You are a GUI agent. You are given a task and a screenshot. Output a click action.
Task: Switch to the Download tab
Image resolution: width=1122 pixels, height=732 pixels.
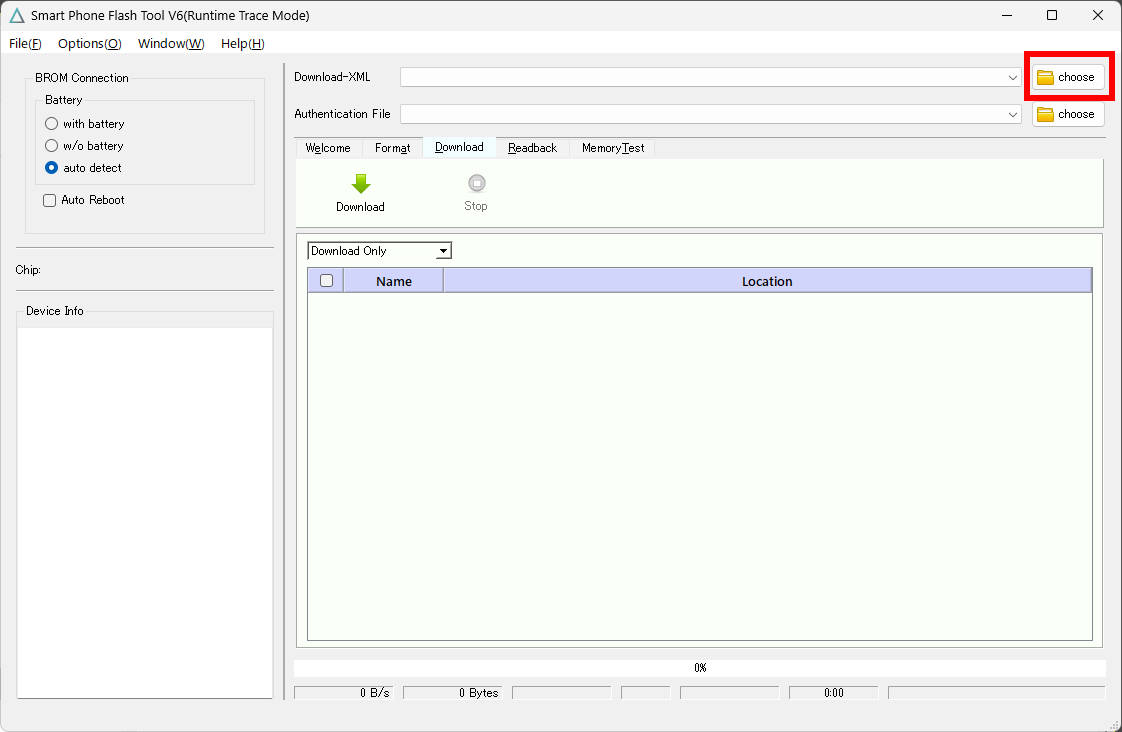(x=459, y=147)
